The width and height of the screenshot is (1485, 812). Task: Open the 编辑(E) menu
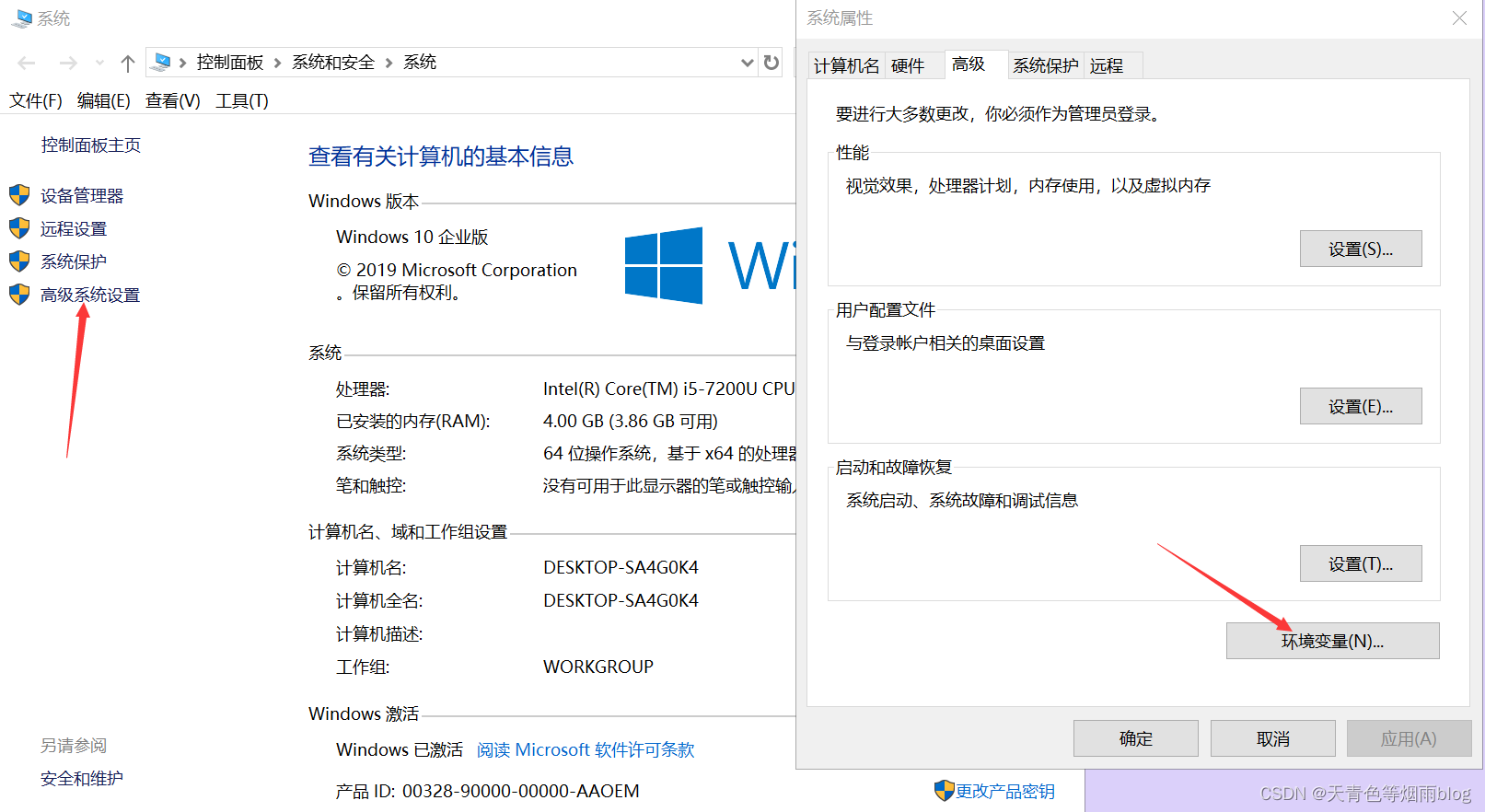point(104,100)
